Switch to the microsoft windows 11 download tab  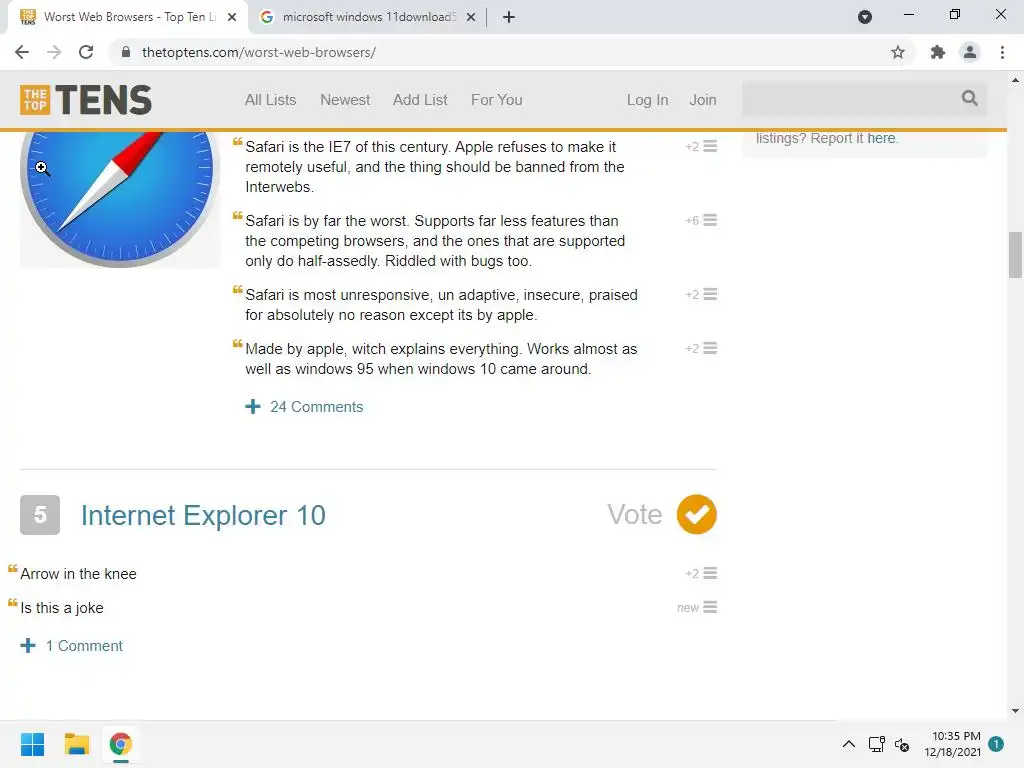click(369, 17)
